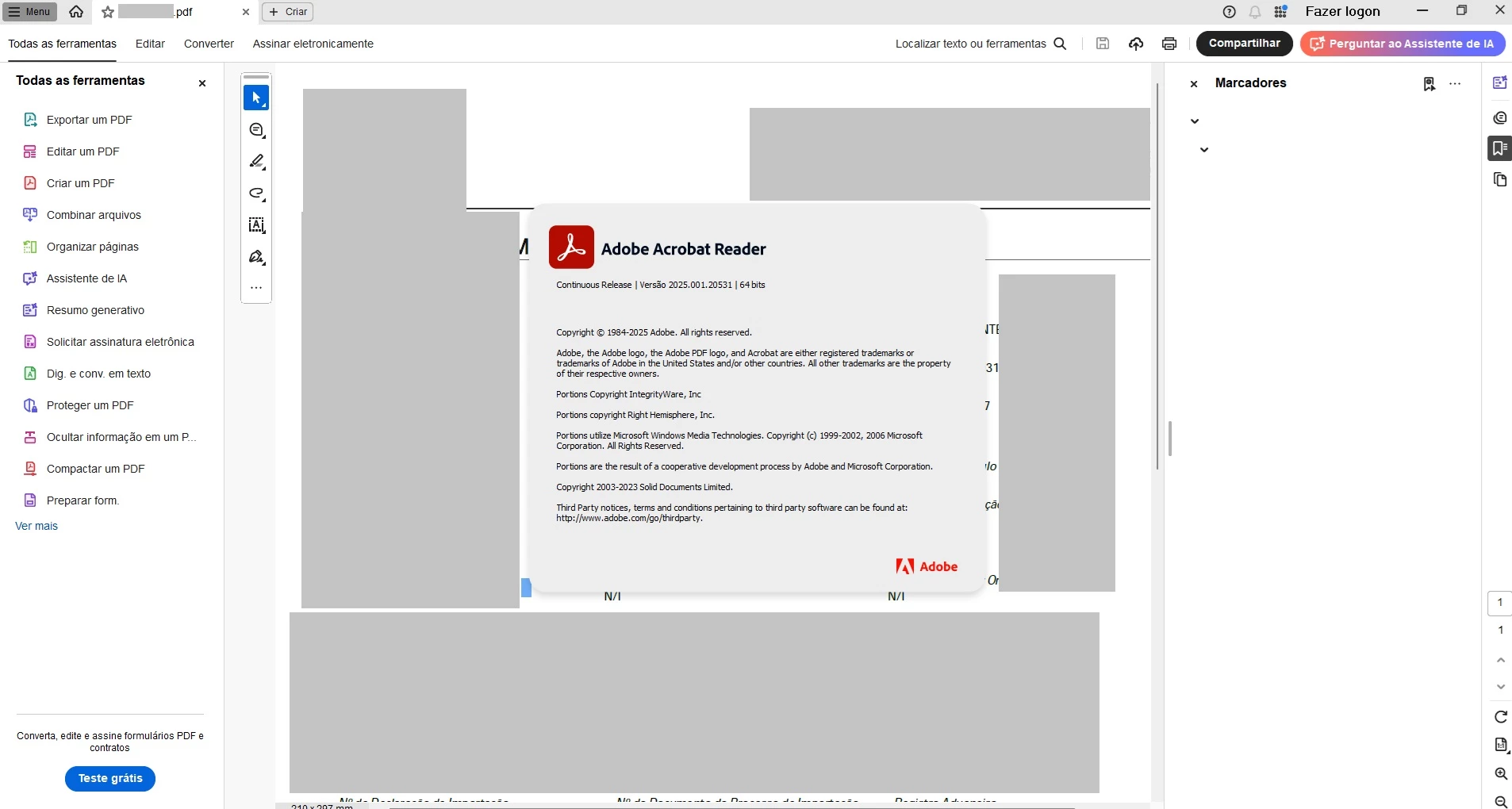The height and width of the screenshot is (809, 1512).
Task: Open the Menu hamburger button
Action: [x=29, y=12]
